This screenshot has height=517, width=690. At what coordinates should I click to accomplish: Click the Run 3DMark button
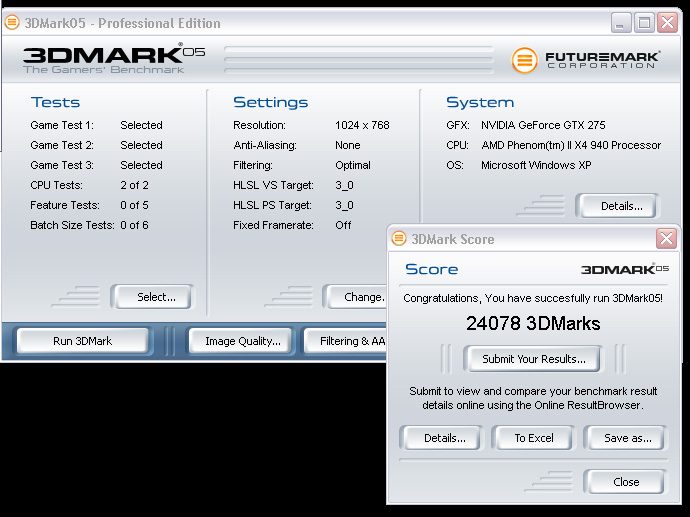click(x=83, y=341)
